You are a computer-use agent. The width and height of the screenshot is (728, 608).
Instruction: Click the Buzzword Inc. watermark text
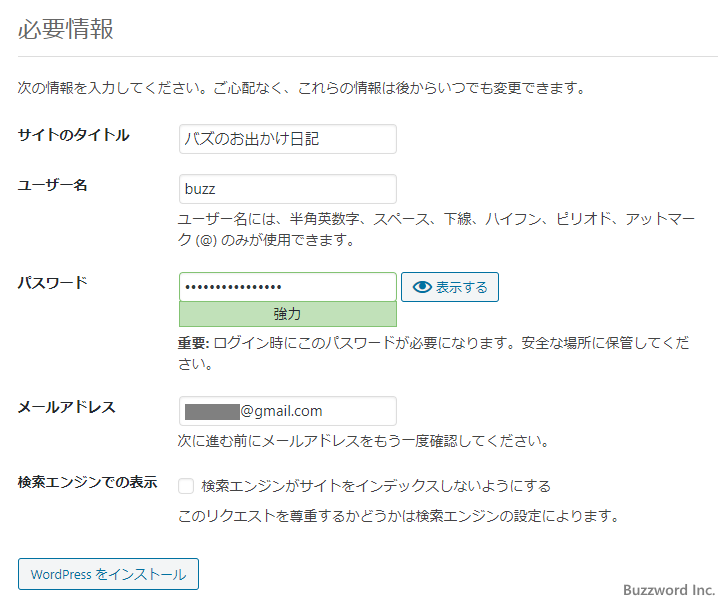click(668, 591)
